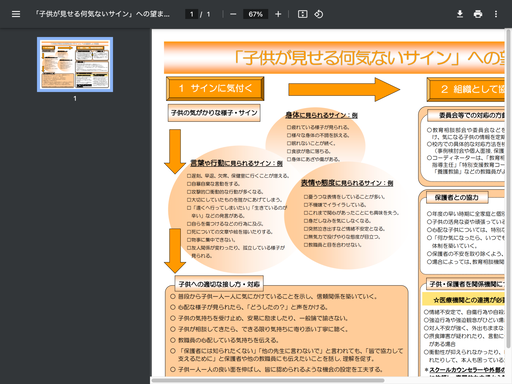Print the PDF document
This screenshot has width=512, height=384.
[x=478, y=14]
